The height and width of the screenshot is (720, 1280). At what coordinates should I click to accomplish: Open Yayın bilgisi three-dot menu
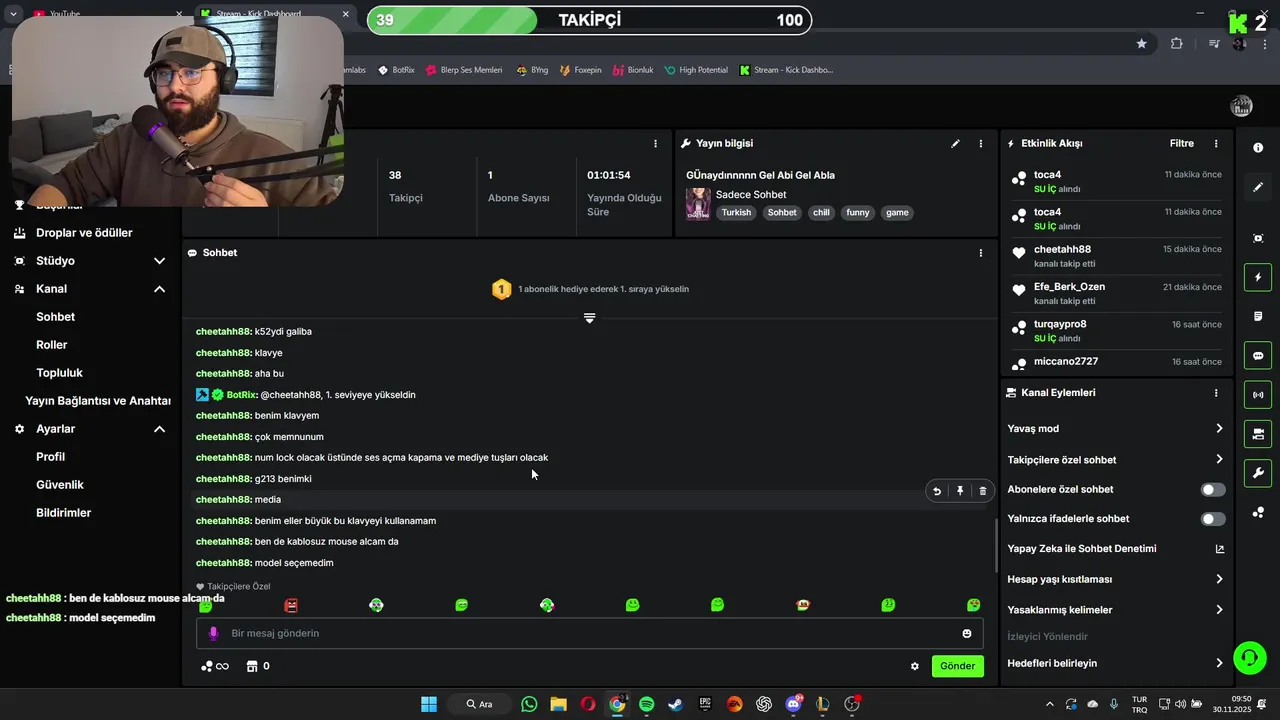click(x=981, y=144)
